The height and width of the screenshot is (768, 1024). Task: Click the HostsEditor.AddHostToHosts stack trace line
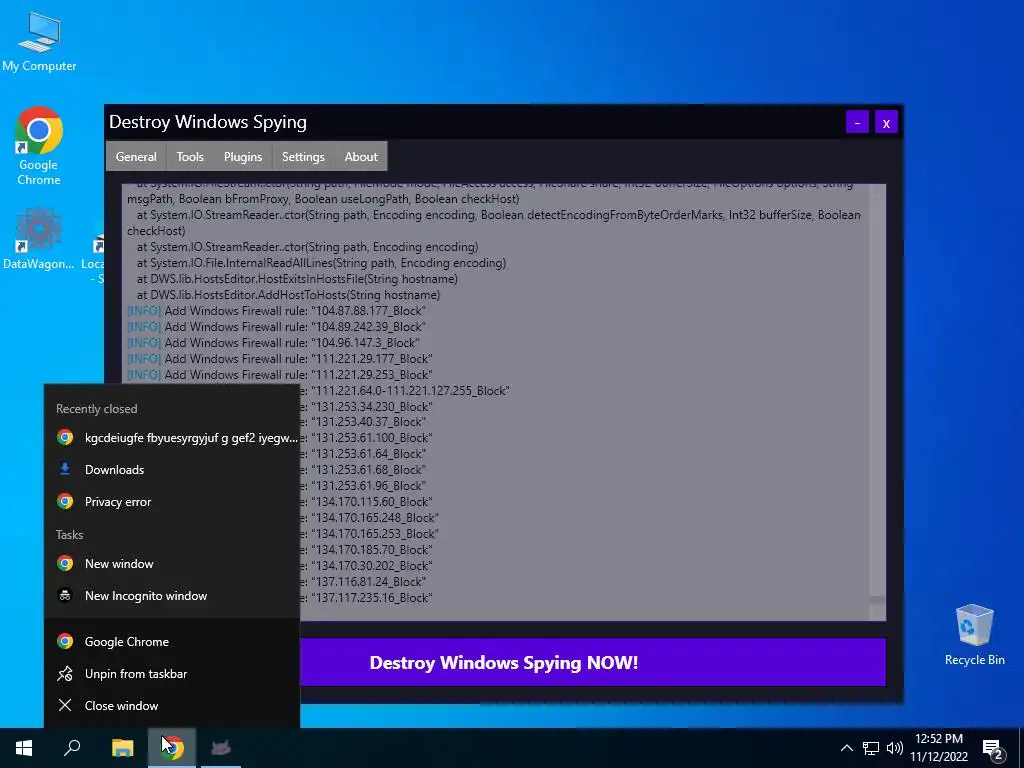pos(288,295)
